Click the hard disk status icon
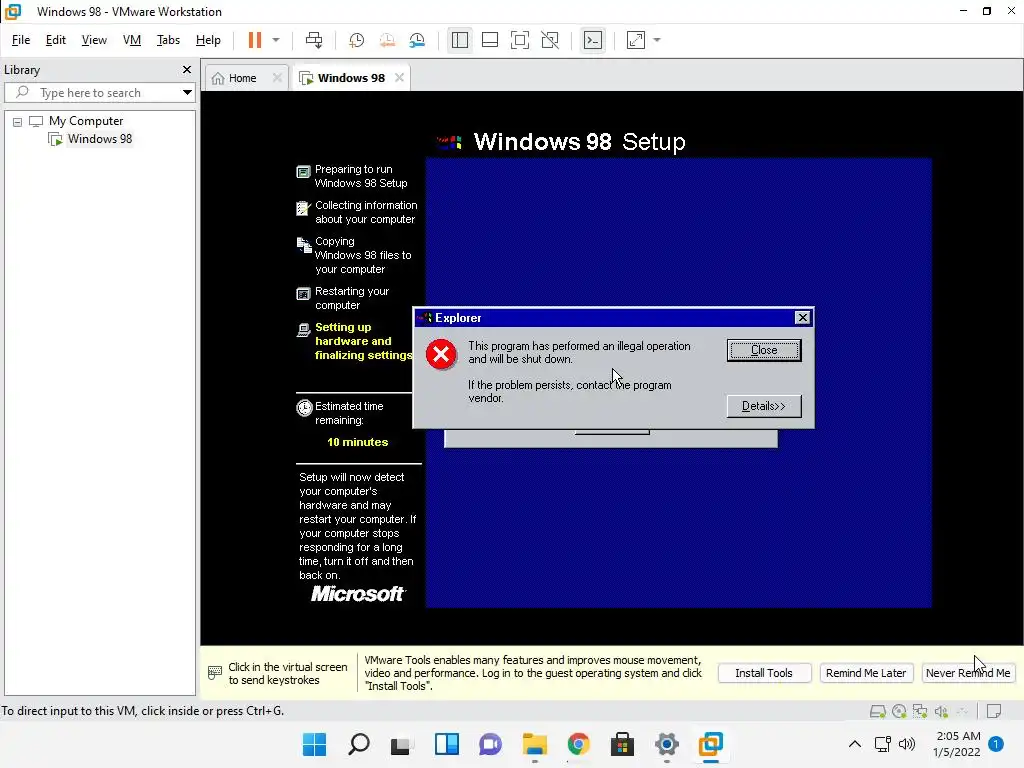This screenshot has width=1024, height=768. click(878, 711)
